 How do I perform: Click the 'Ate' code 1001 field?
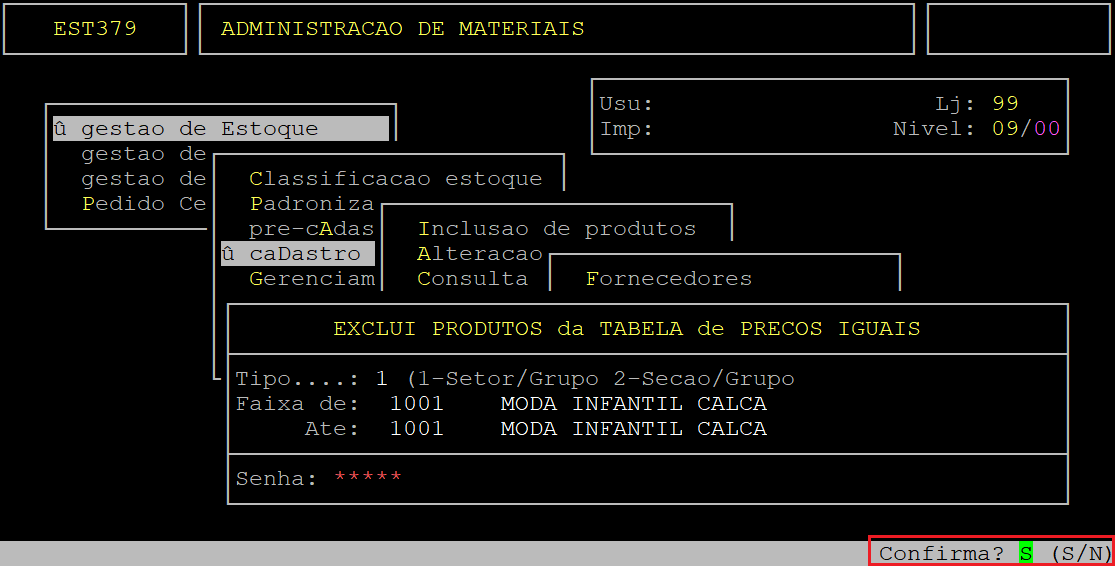pyautogui.click(x=416, y=429)
